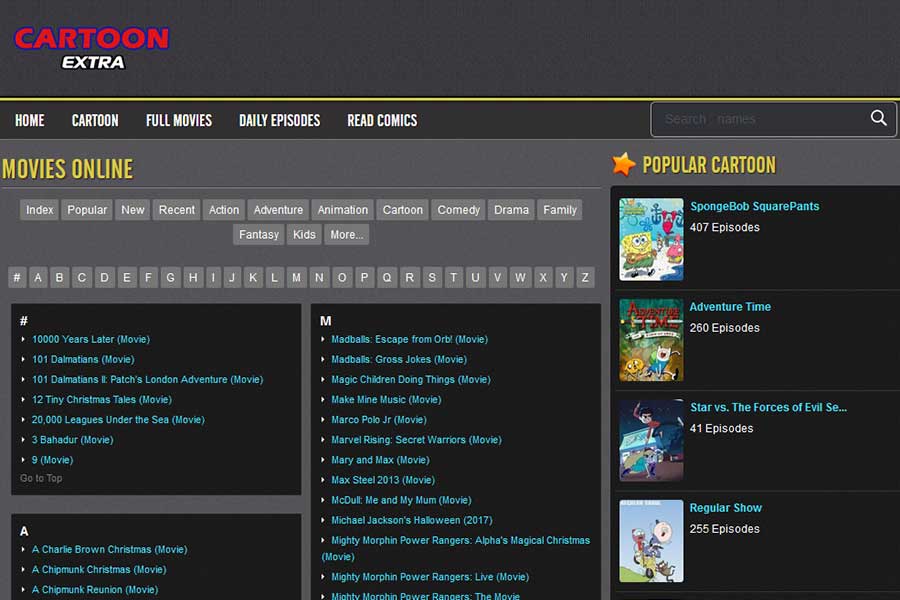This screenshot has height=600, width=900.
Task: Jump to letter D in the index
Action: (104, 278)
